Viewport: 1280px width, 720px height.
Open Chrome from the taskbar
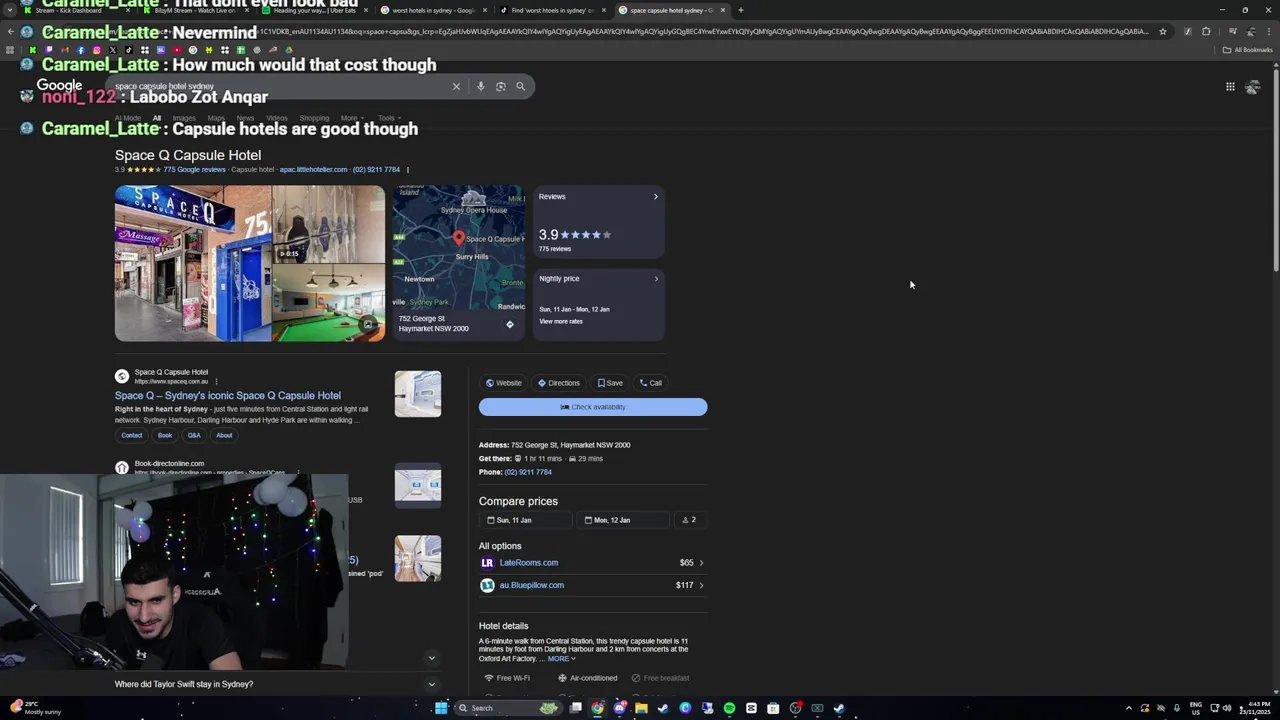point(598,708)
